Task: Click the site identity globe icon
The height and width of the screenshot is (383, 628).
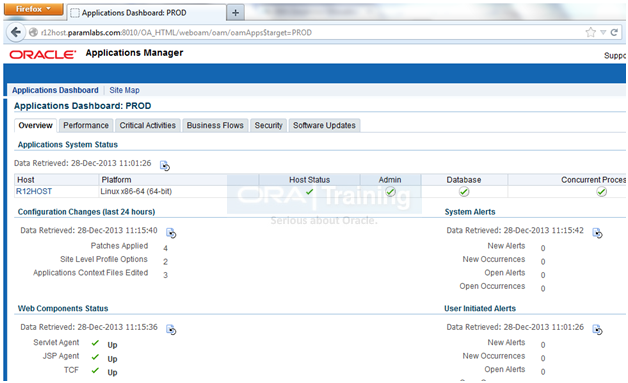Action: point(34,32)
